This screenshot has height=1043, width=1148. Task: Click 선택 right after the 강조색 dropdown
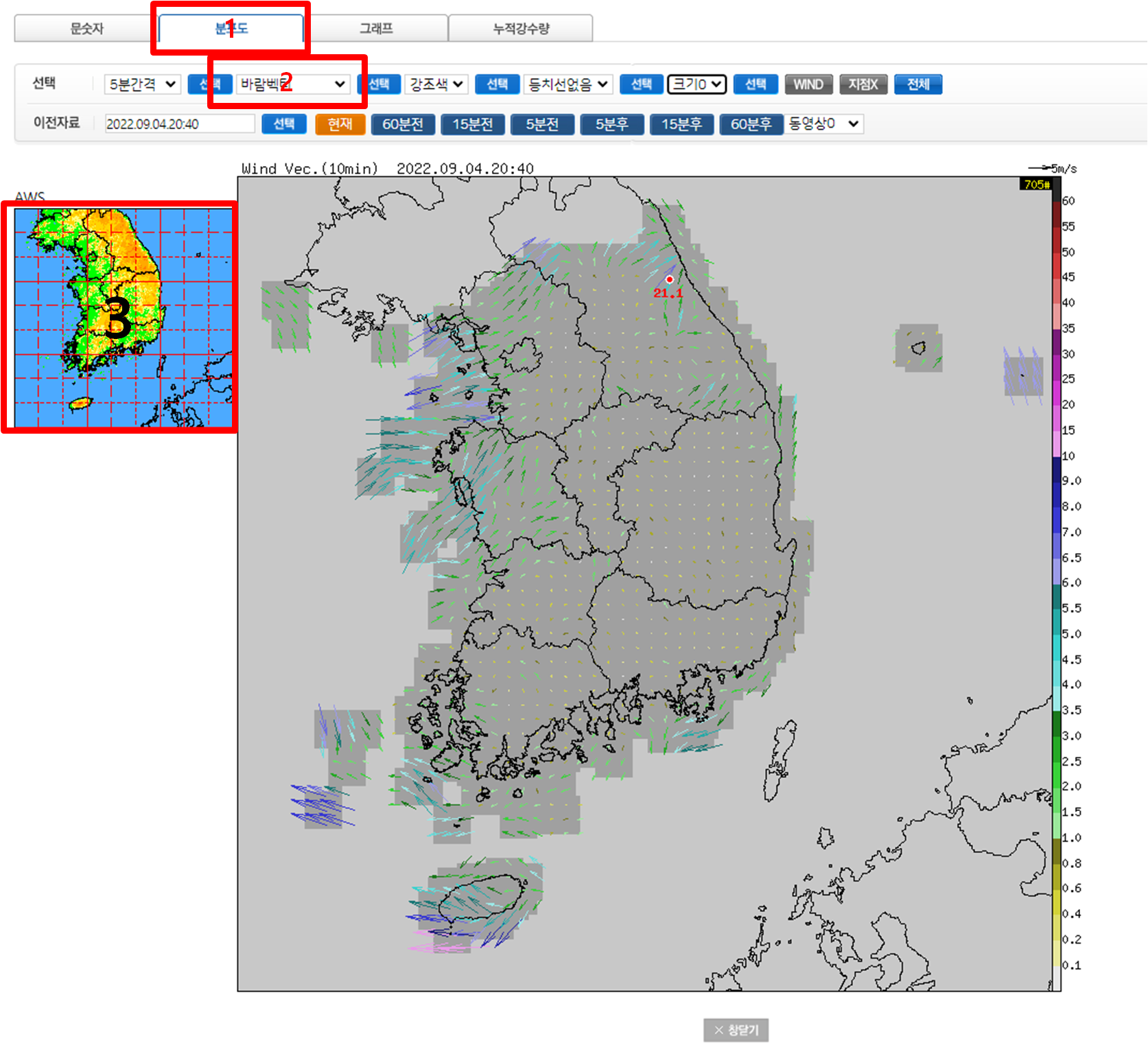(x=497, y=84)
